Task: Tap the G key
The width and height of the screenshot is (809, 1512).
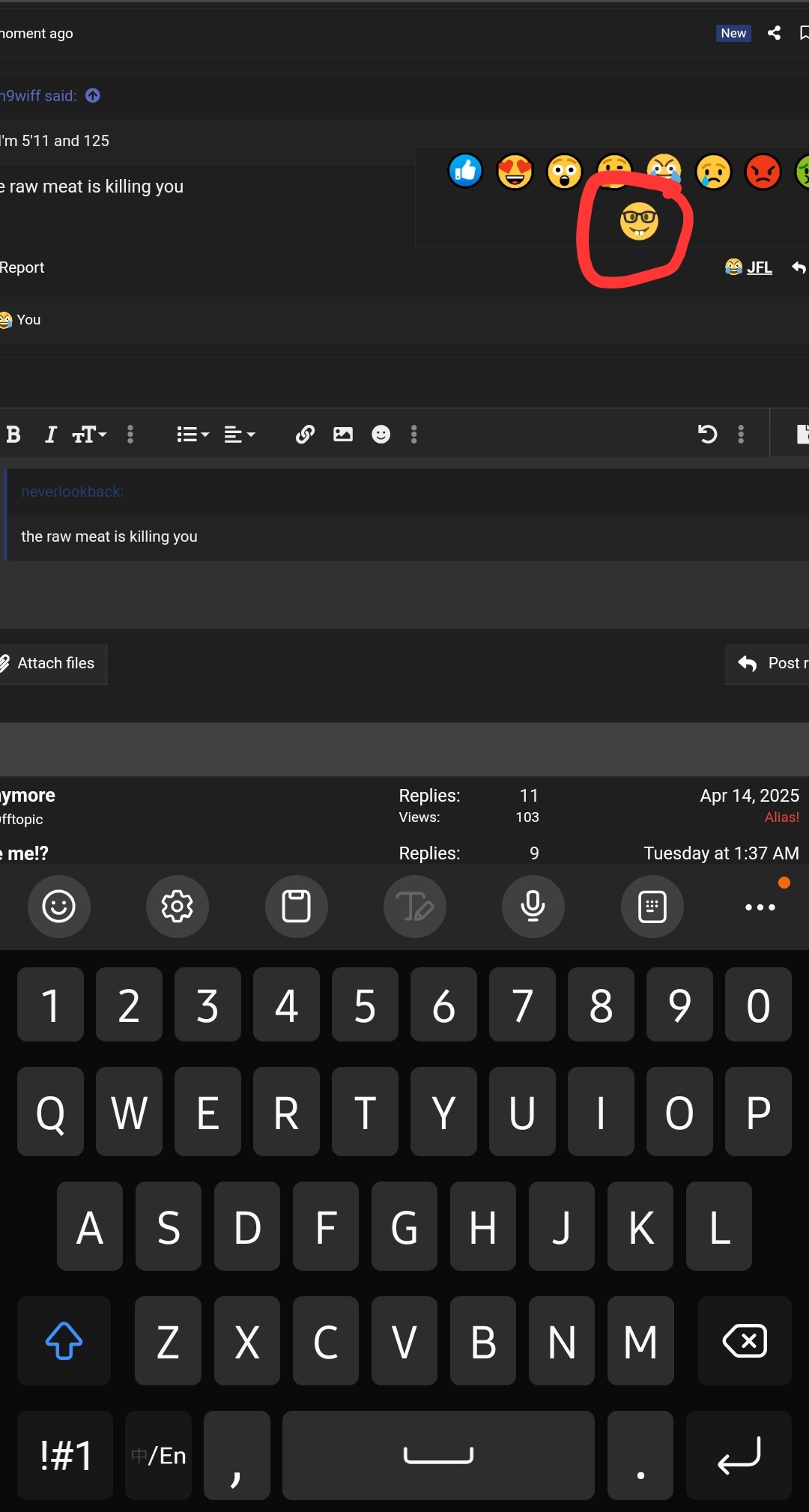Action: tap(404, 1226)
